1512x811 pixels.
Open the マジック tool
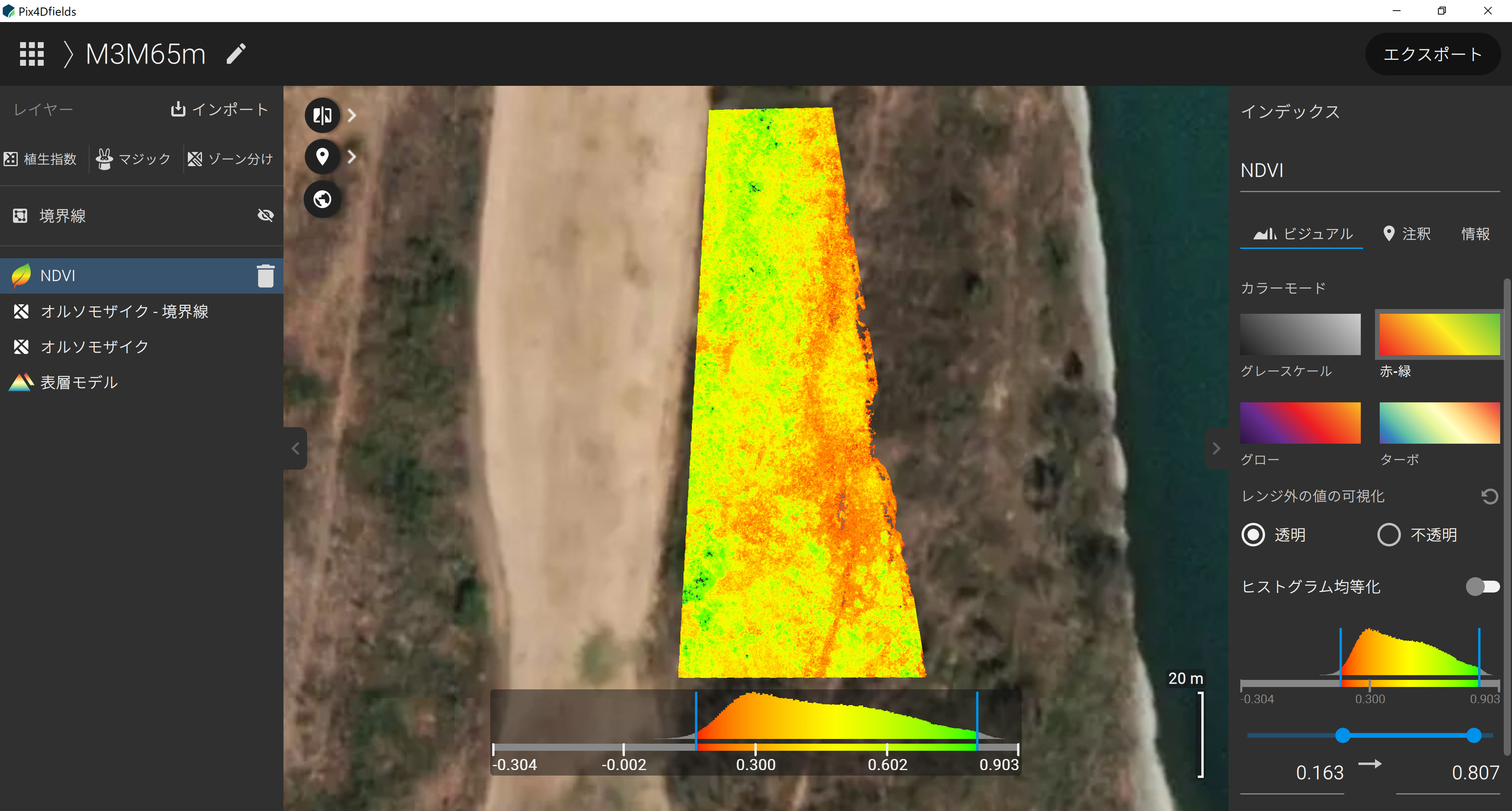tap(133, 158)
